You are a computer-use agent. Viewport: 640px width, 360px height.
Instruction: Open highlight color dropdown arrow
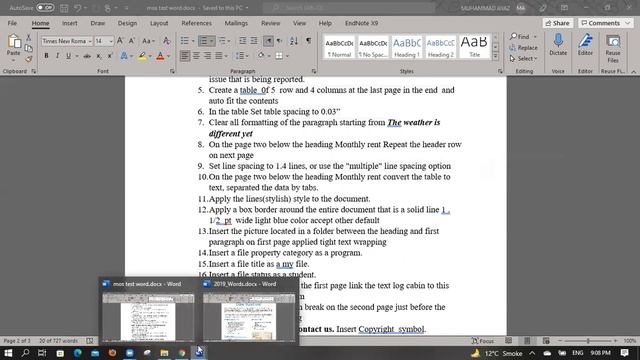pyautogui.click(x=150, y=56)
